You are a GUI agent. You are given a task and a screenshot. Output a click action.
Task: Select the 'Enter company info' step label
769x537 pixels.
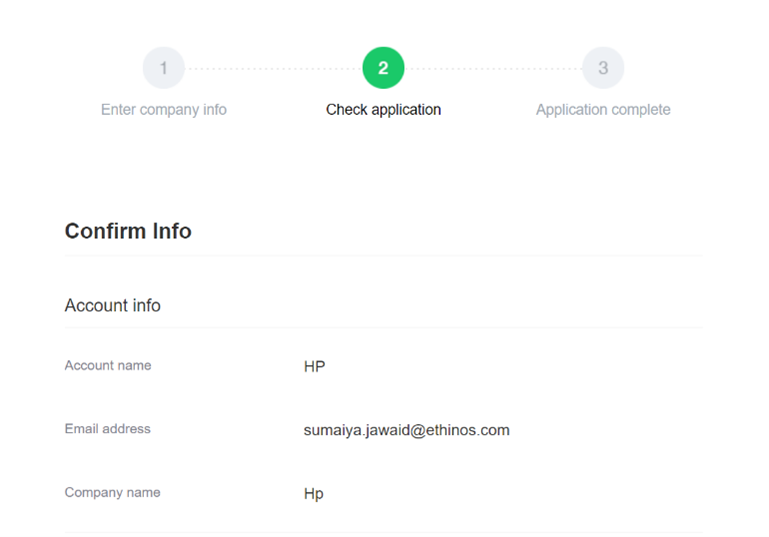click(164, 110)
